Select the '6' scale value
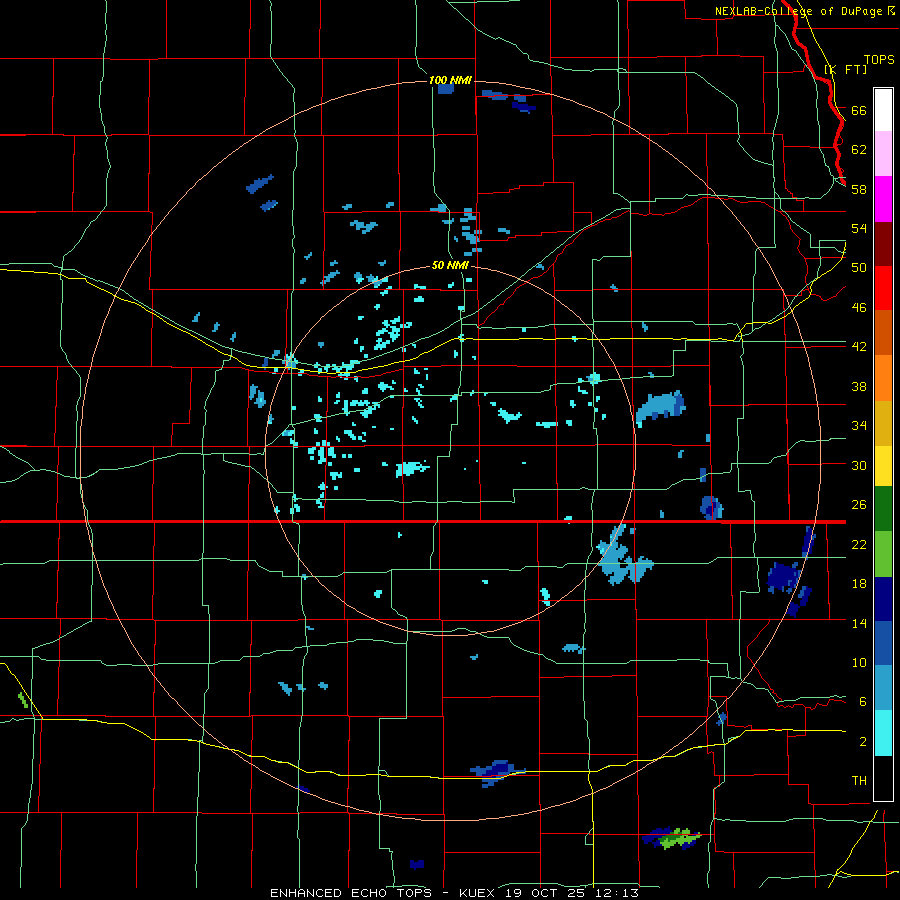The image size is (900, 900). (862, 702)
